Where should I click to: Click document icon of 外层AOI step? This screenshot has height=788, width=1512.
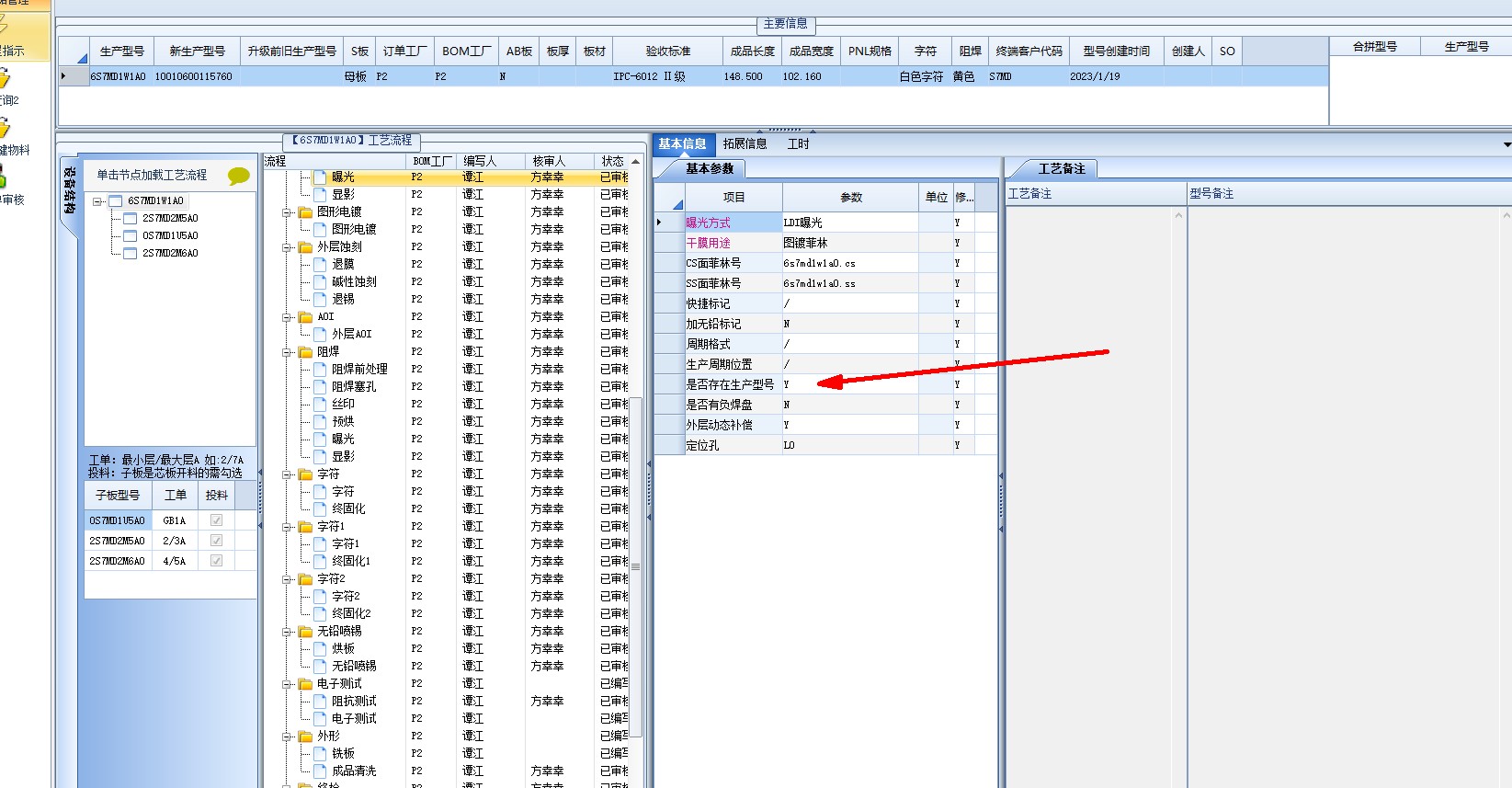pyautogui.click(x=320, y=335)
